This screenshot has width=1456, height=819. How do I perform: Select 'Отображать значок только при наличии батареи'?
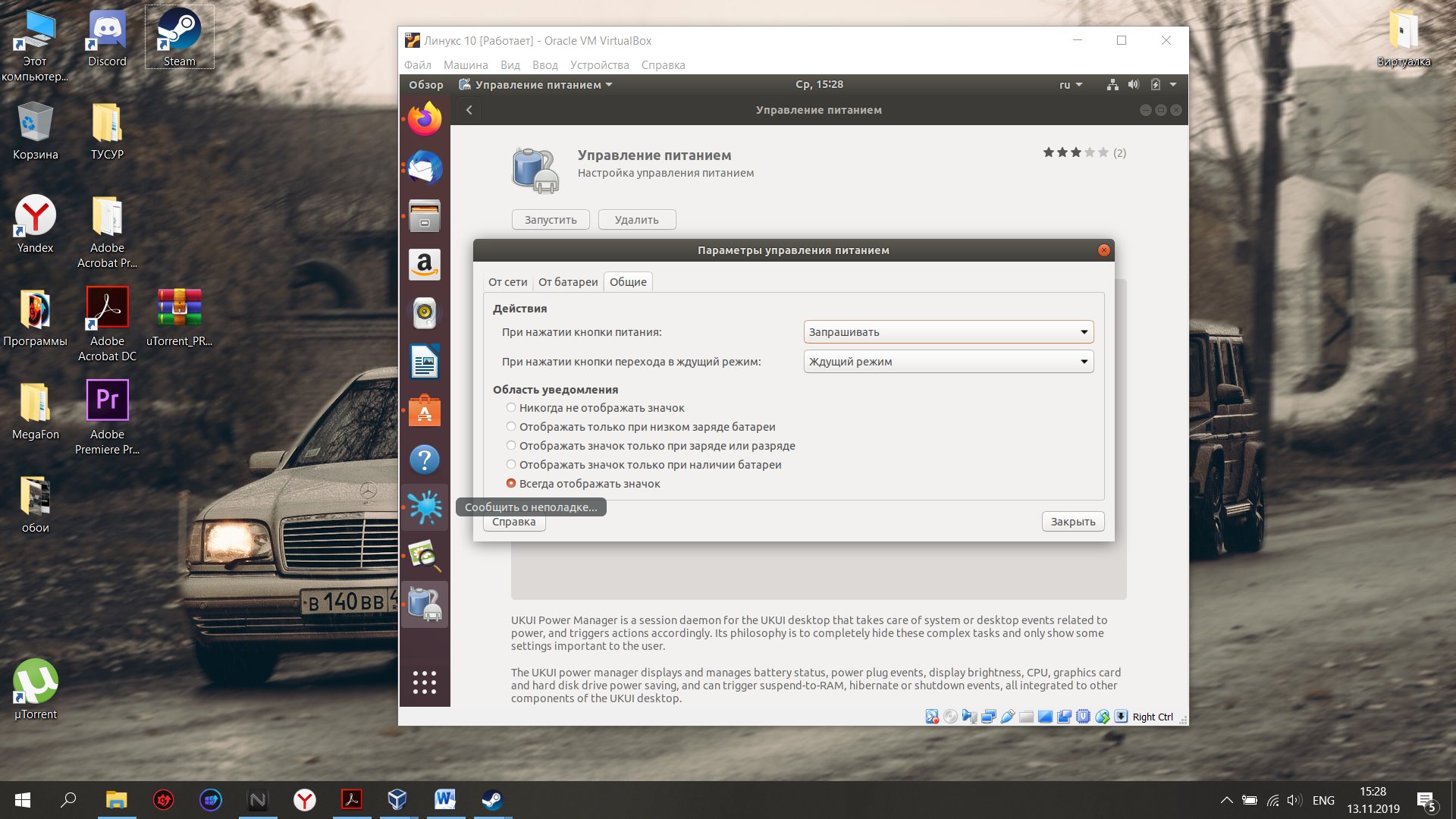pos(644,465)
